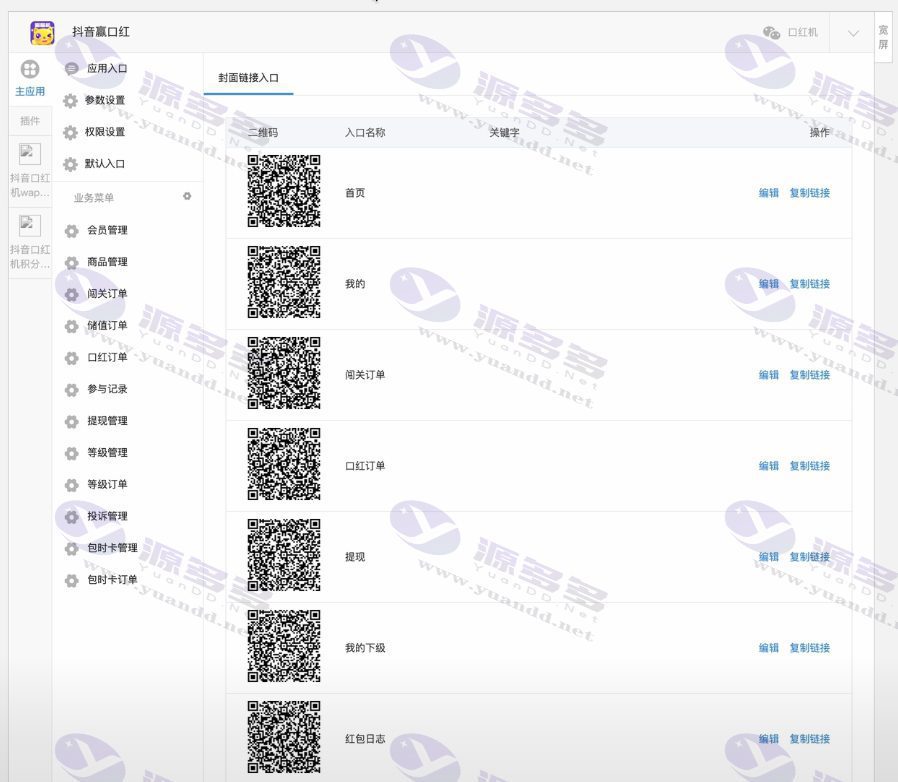This screenshot has height=782, width=898.
Task: Go to 商品管理 in sidebar
Action: coord(107,262)
